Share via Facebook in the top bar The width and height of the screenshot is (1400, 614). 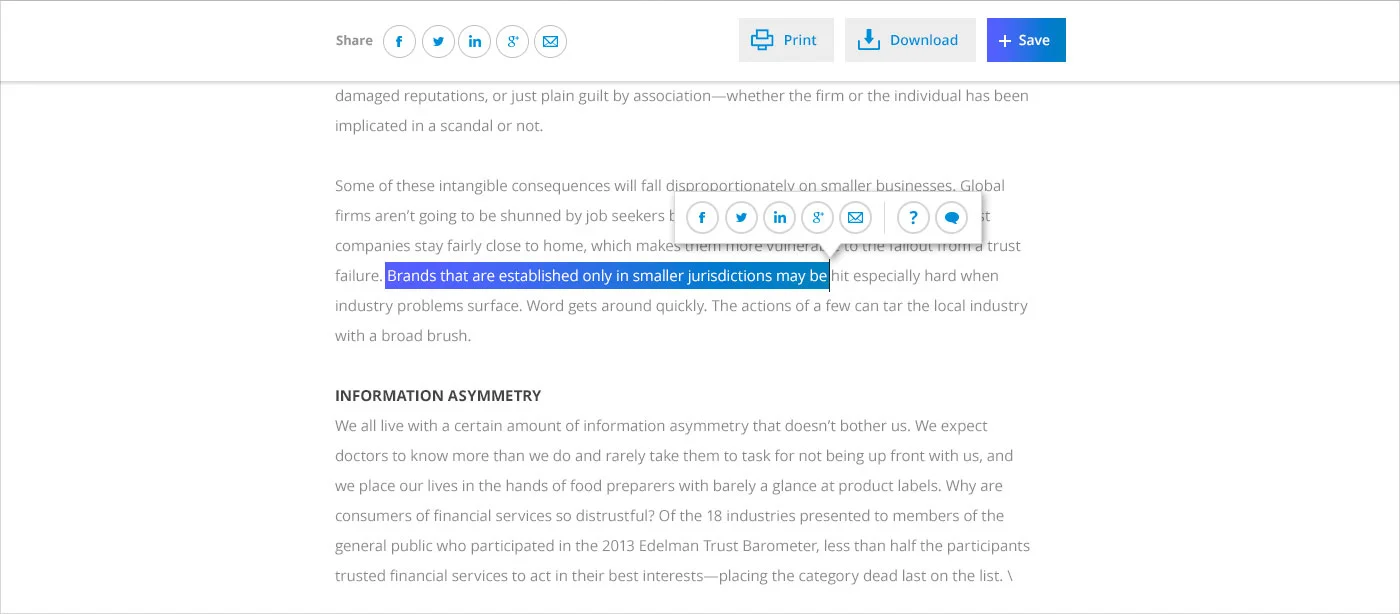click(399, 41)
